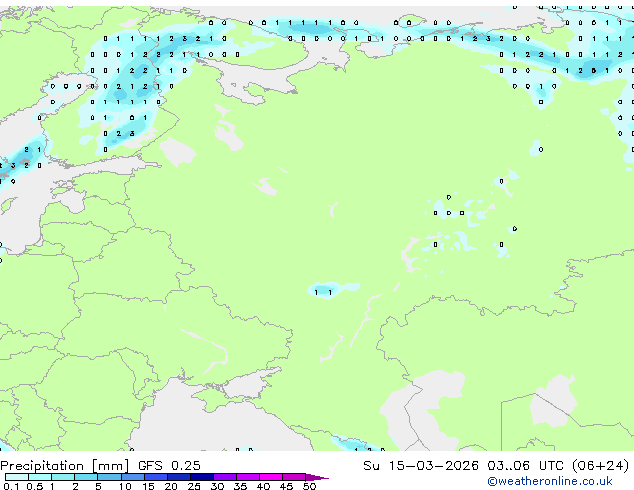Image resolution: width=634 pixels, height=490 pixels.
Task: Choose the magenta swatch between 40 and 45
Action: click(x=271, y=477)
